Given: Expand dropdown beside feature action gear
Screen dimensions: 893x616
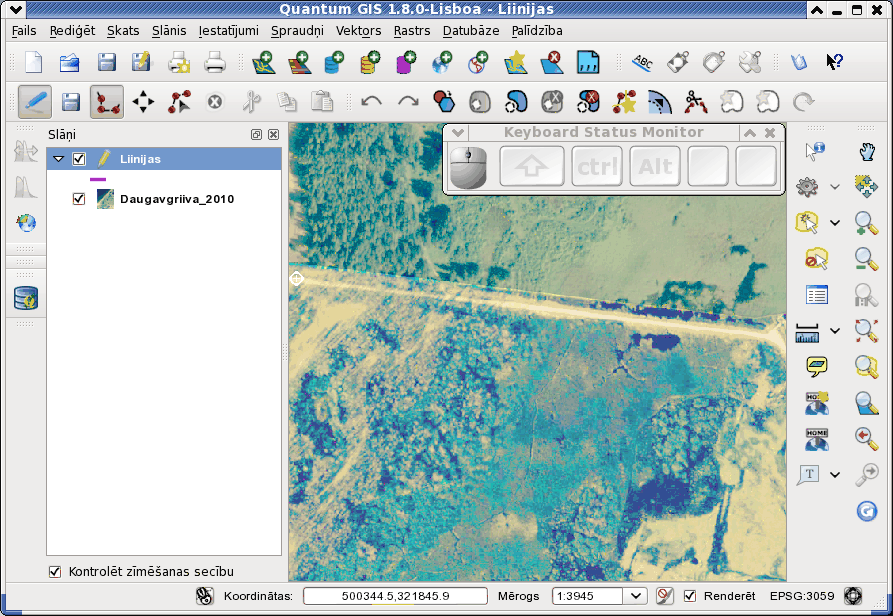Looking at the screenshot, I should coord(835,187).
